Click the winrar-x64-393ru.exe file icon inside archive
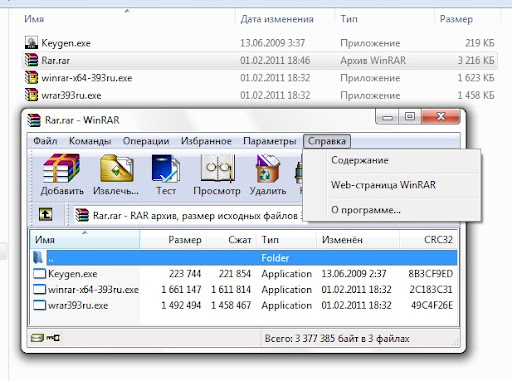This screenshot has width=512, height=381. coord(39,289)
